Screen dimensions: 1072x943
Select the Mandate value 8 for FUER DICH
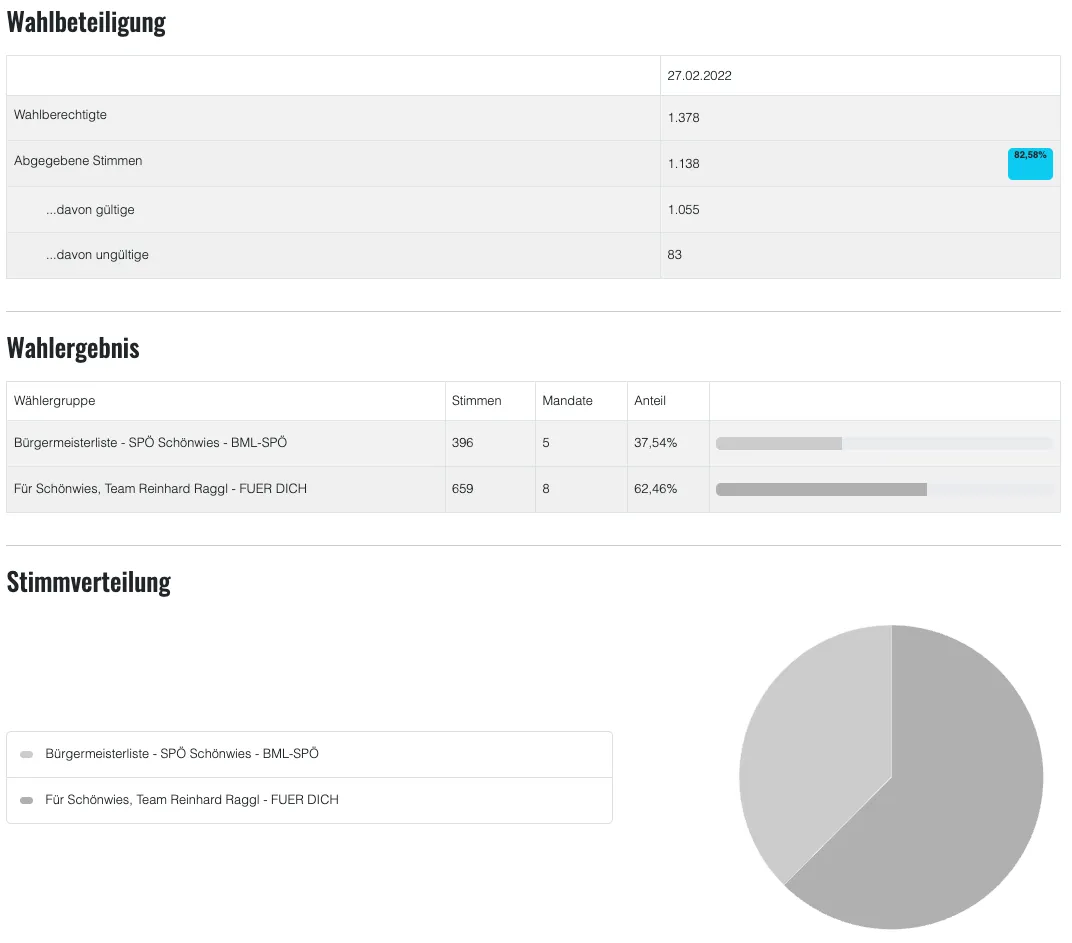(x=546, y=489)
